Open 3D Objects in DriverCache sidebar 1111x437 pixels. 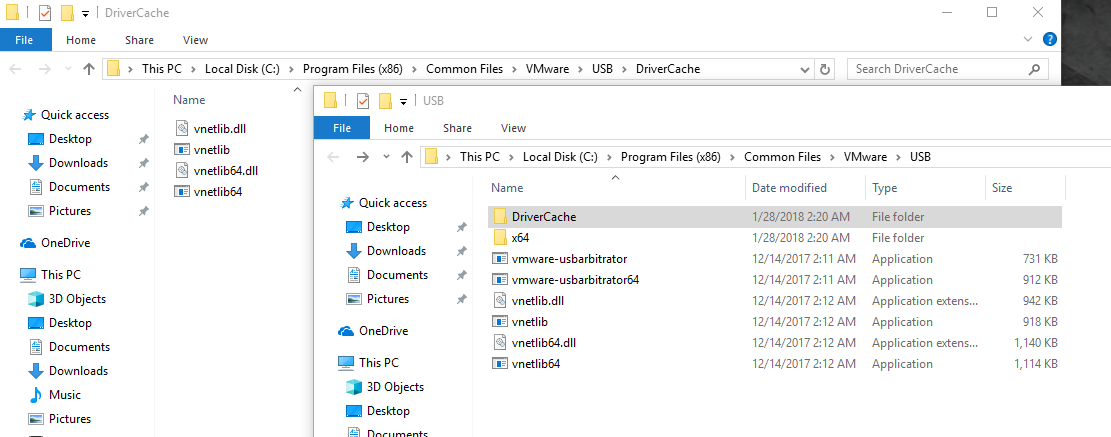77,299
